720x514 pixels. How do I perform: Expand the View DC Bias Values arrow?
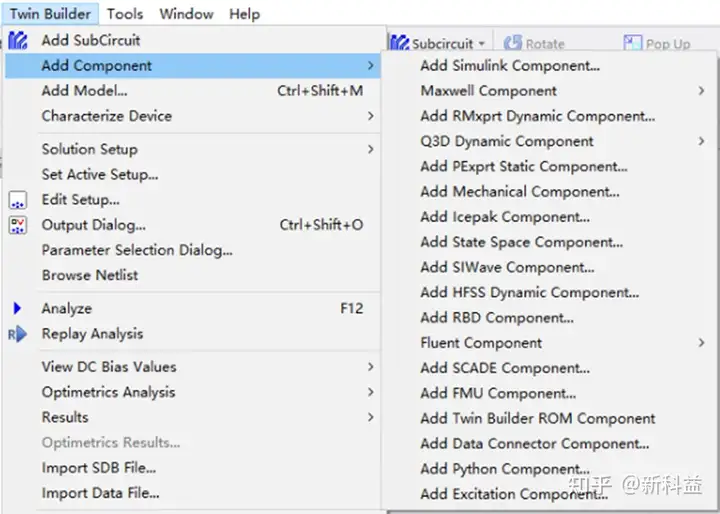(x=371, y=367)
